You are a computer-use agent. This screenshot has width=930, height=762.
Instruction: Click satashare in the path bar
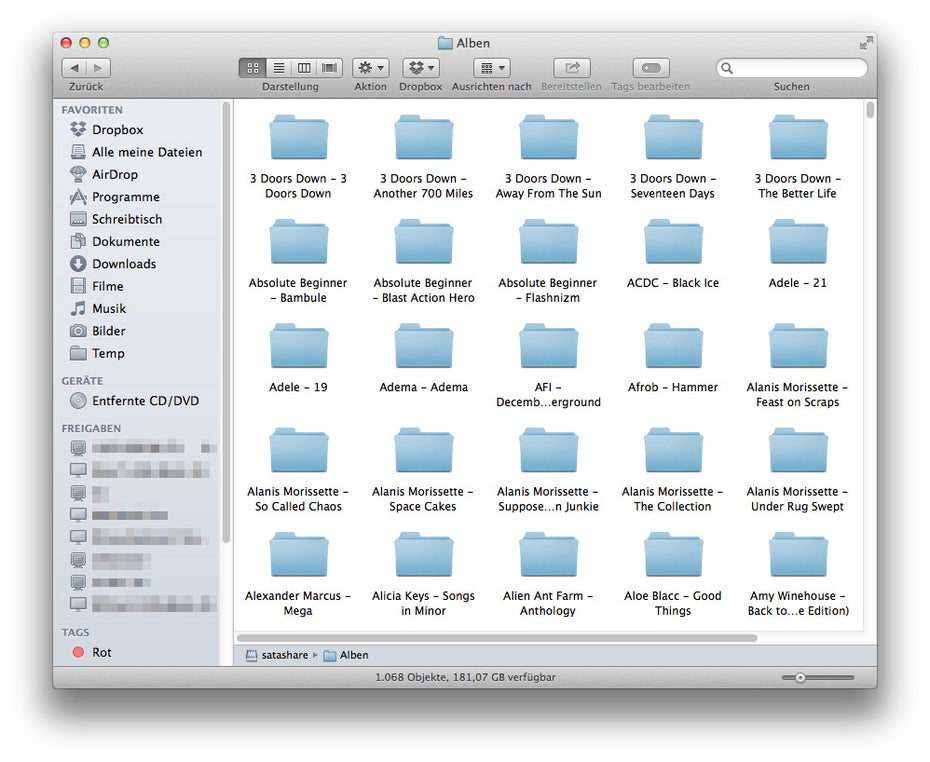click(x=278, y=655)
